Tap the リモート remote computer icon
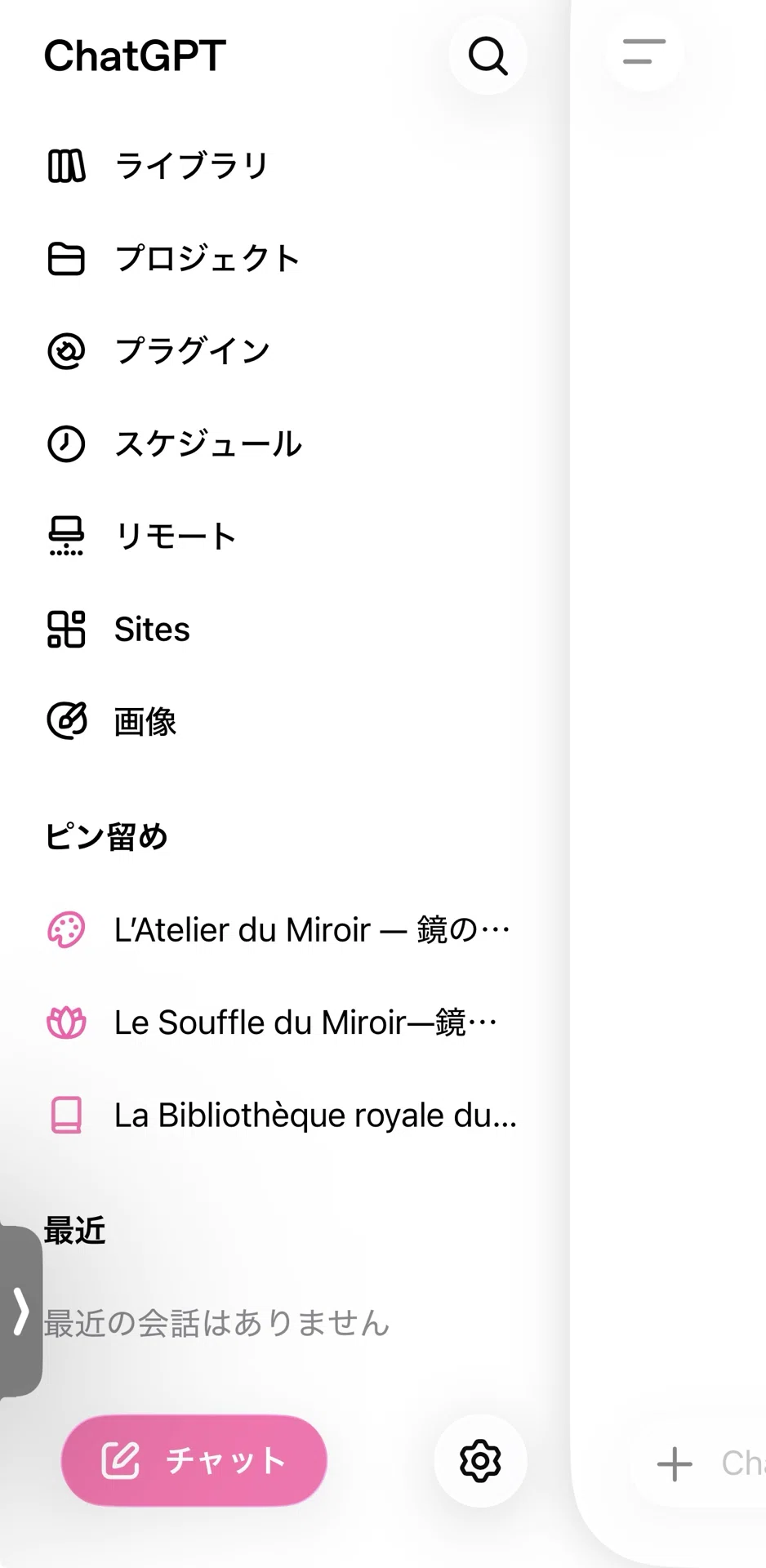Image resolution: width=766 pixels, height=1568 pixels. pos(66,537)
